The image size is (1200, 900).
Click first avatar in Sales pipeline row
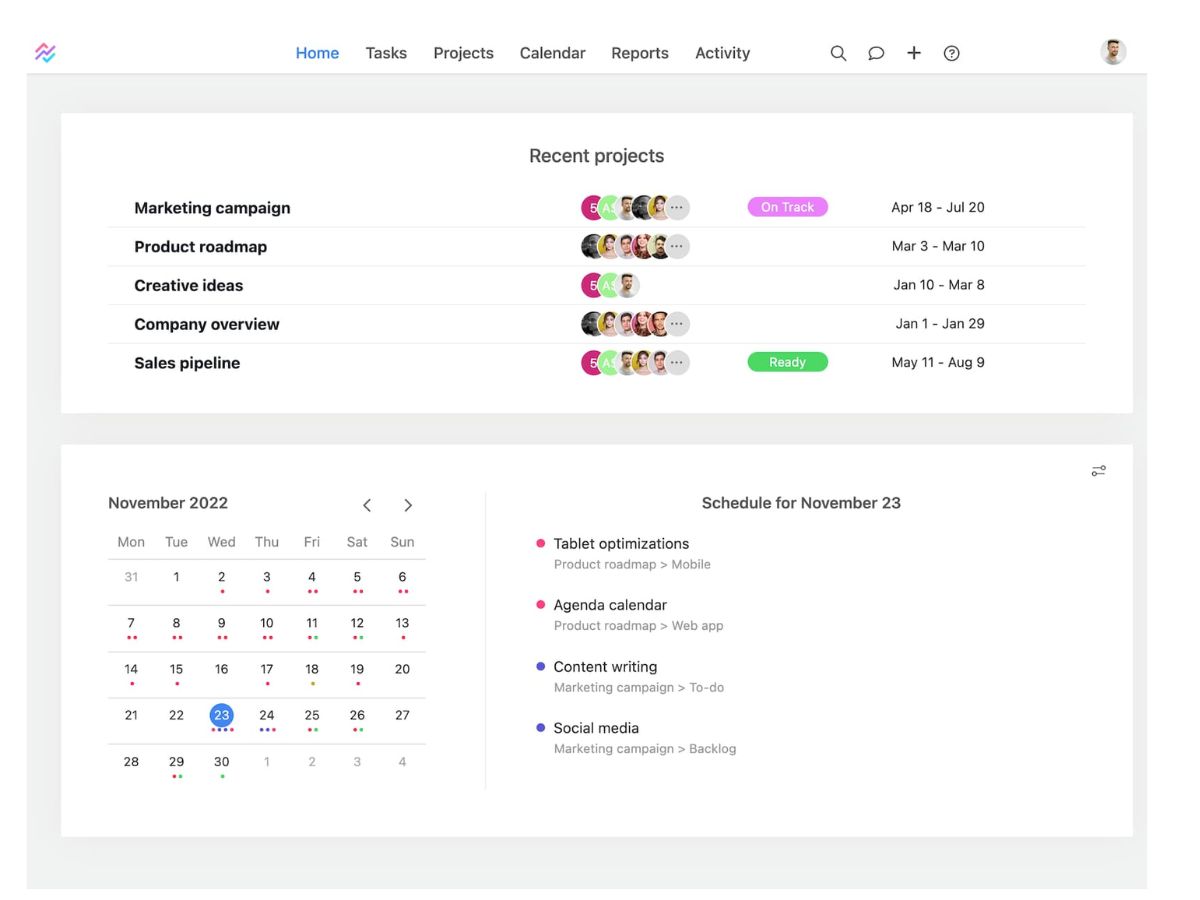click(592, 363)
